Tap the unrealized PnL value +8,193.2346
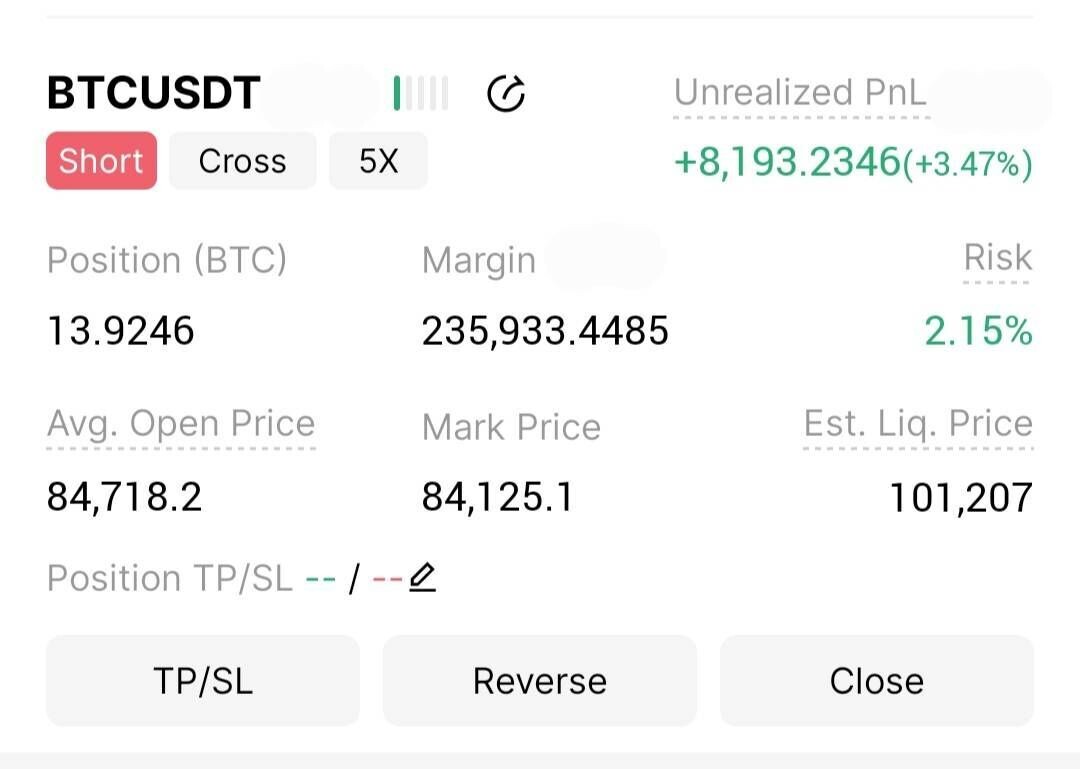Image resolution: width=1080 pixels, height=769 pixels. (788, 162)
